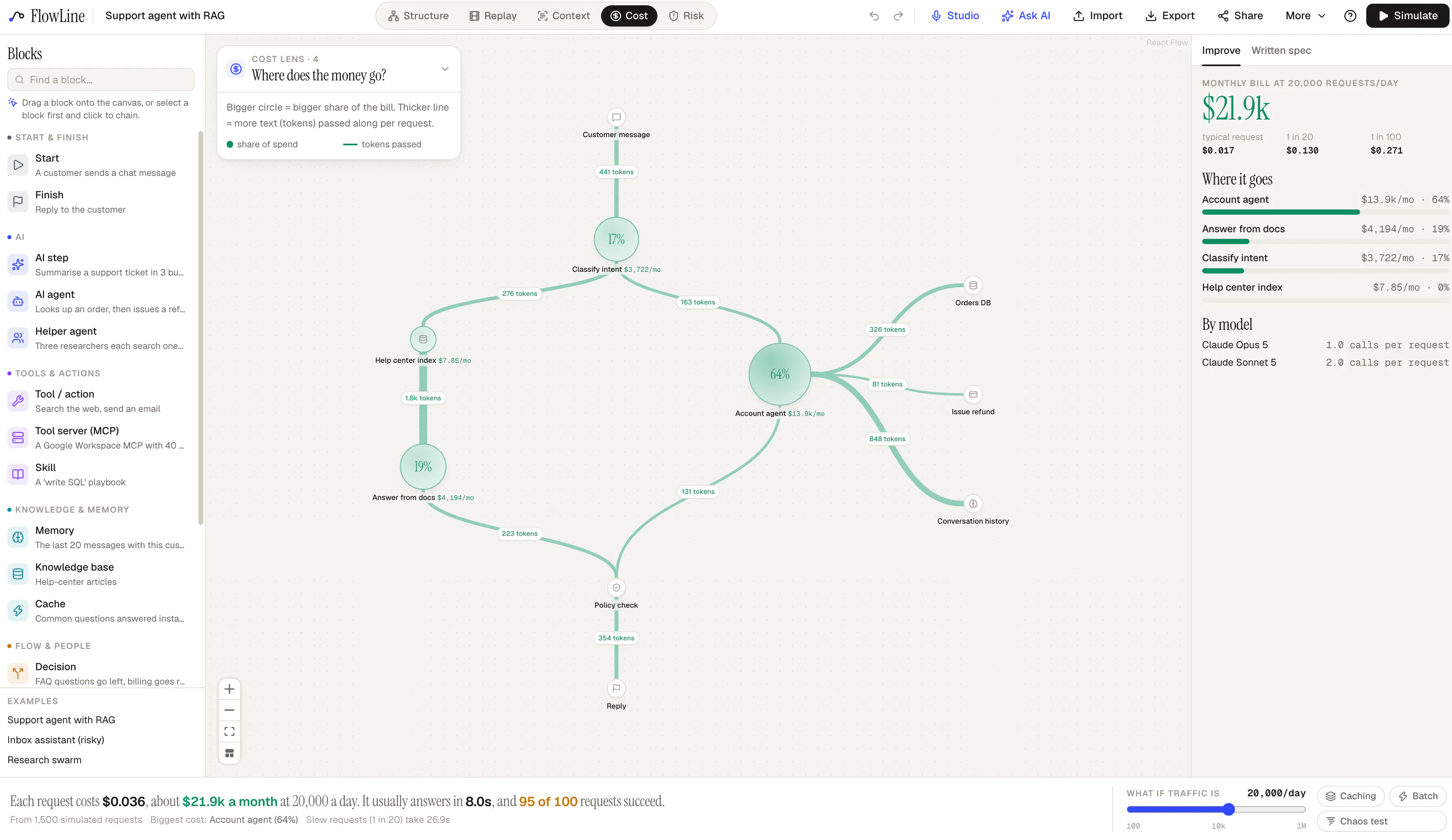The image size is (1452, 840).
Task: Click the traffic slider handle
Action: pos(1228,809)
